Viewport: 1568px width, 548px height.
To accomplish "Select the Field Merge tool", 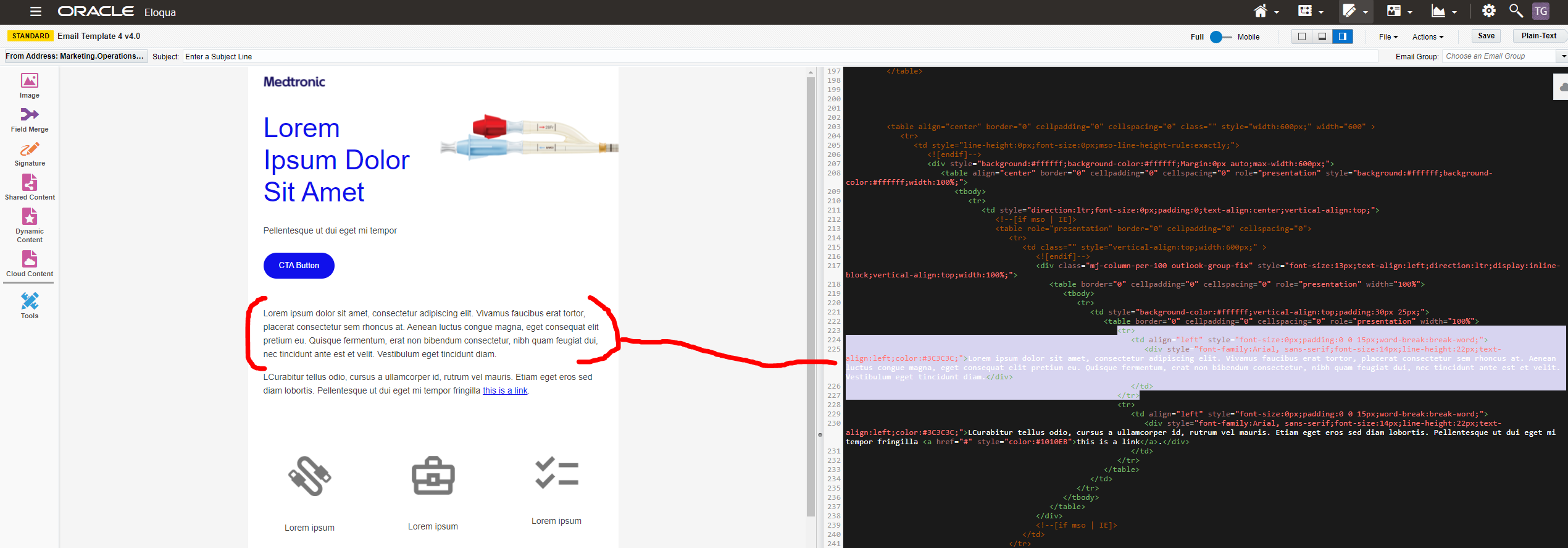I will 29,119.
